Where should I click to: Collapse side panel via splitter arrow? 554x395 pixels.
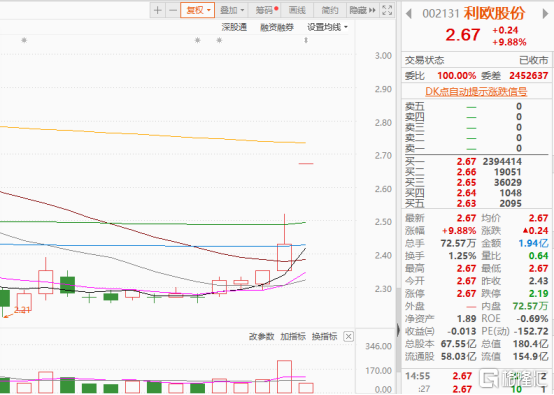(x=398, y=330)
